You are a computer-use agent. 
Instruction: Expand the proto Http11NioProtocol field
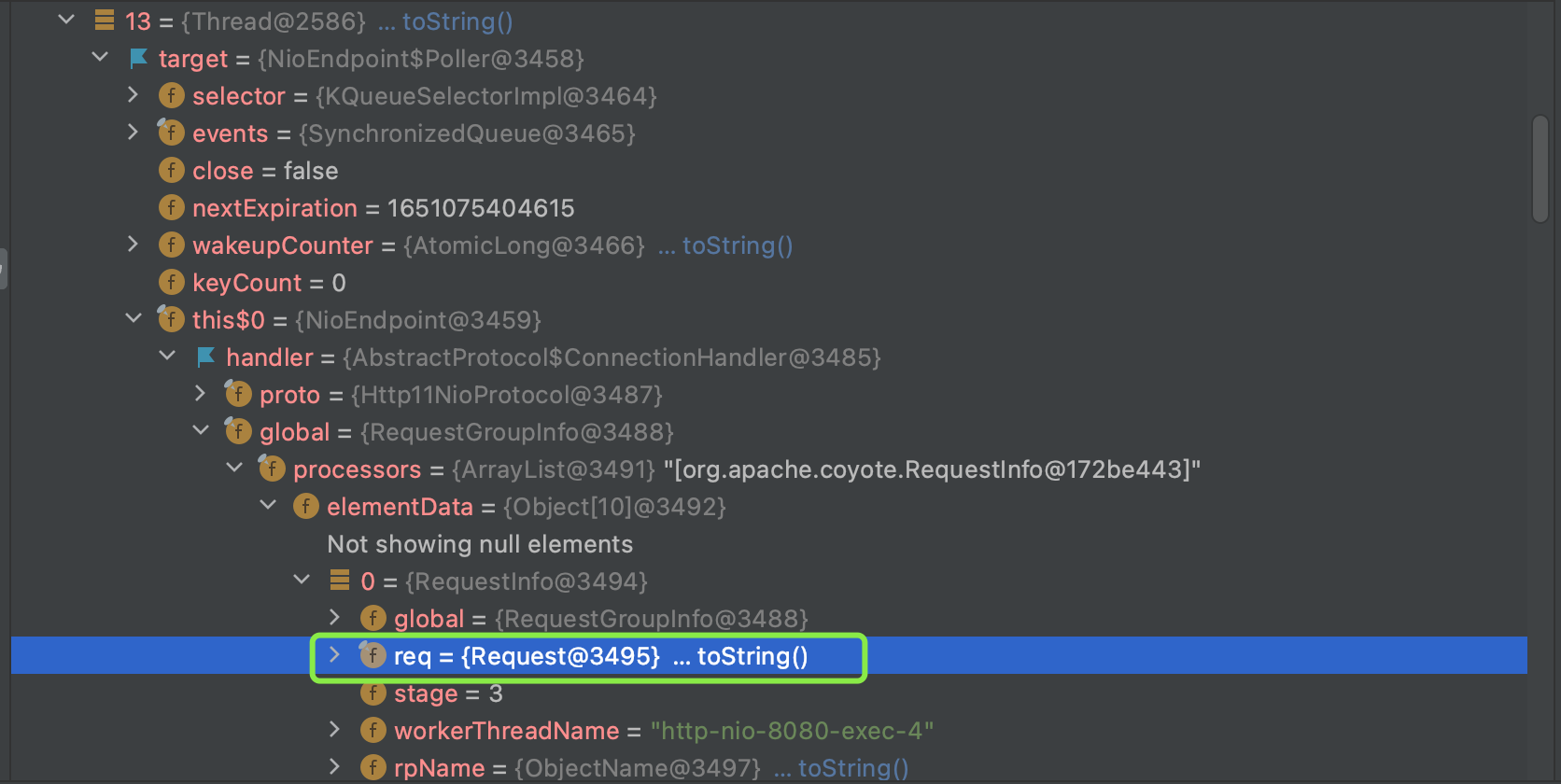click(x=201, y=393)
